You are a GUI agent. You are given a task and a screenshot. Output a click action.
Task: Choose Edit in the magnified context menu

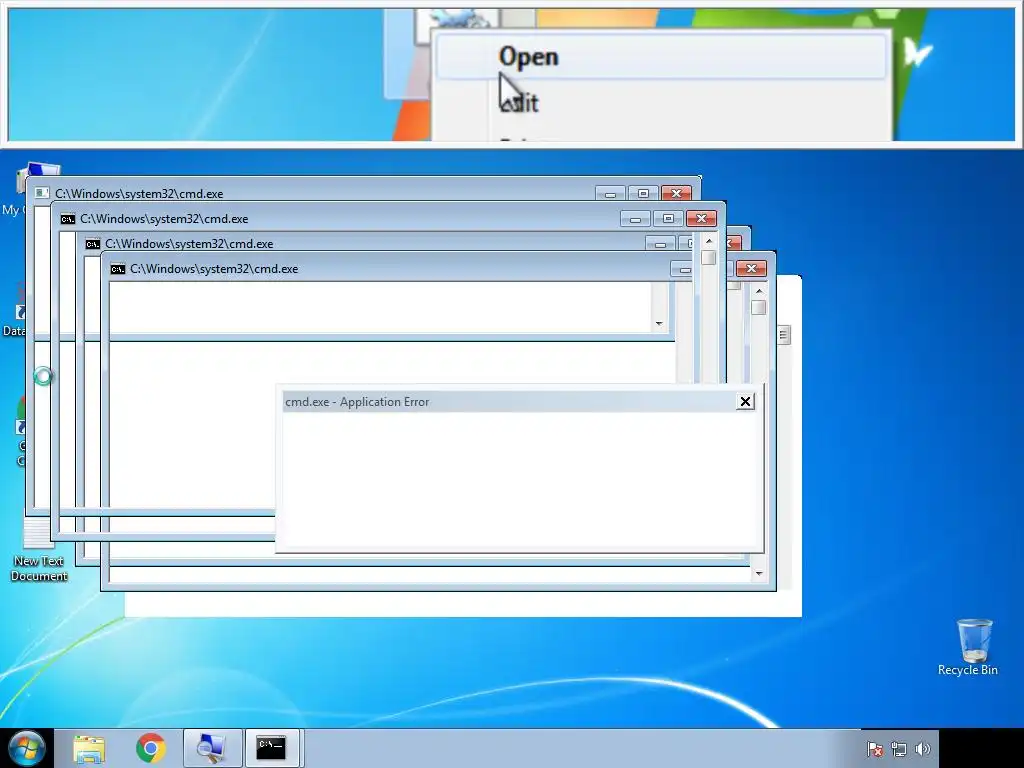(519, 103)
